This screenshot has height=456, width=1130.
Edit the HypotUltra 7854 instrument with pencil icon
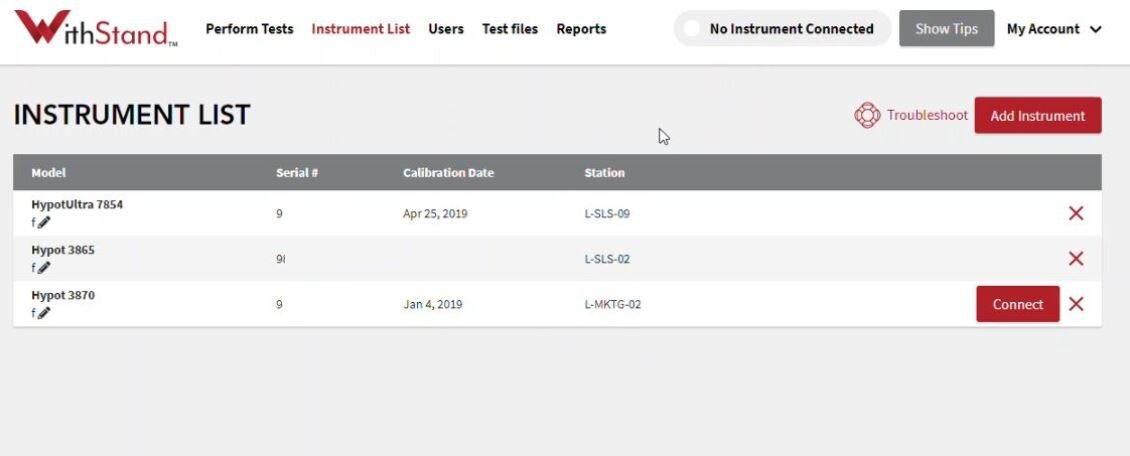45,223
